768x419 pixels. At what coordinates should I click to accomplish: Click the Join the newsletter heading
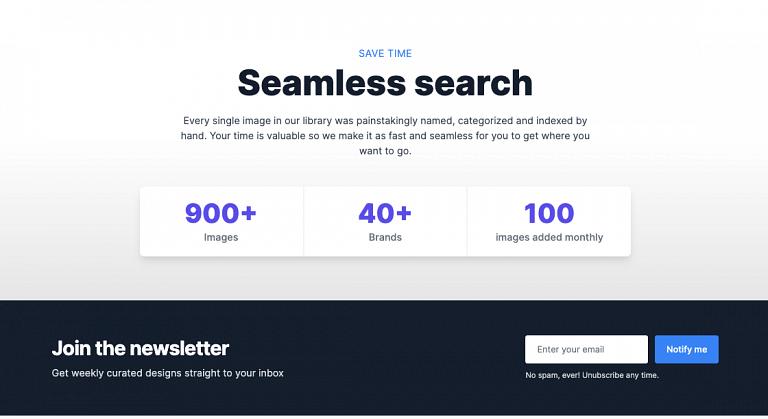(140, 348)
